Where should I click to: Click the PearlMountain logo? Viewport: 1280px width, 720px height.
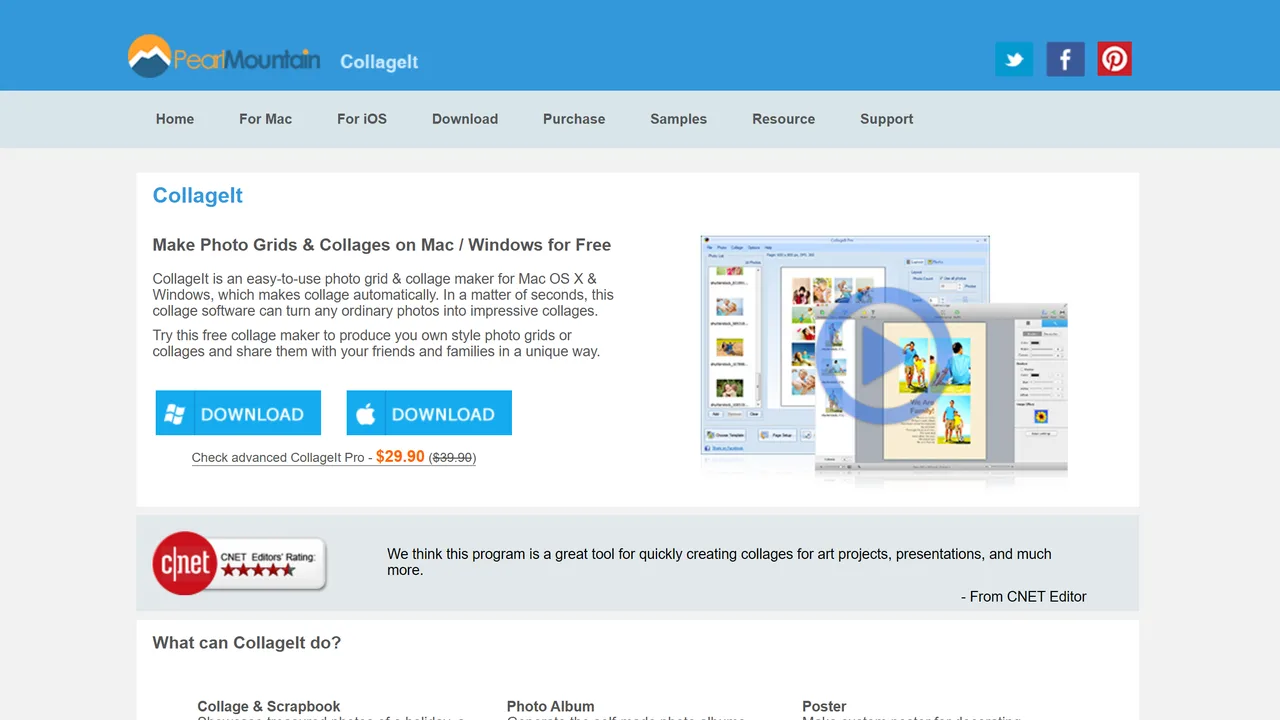pos(225,57)
